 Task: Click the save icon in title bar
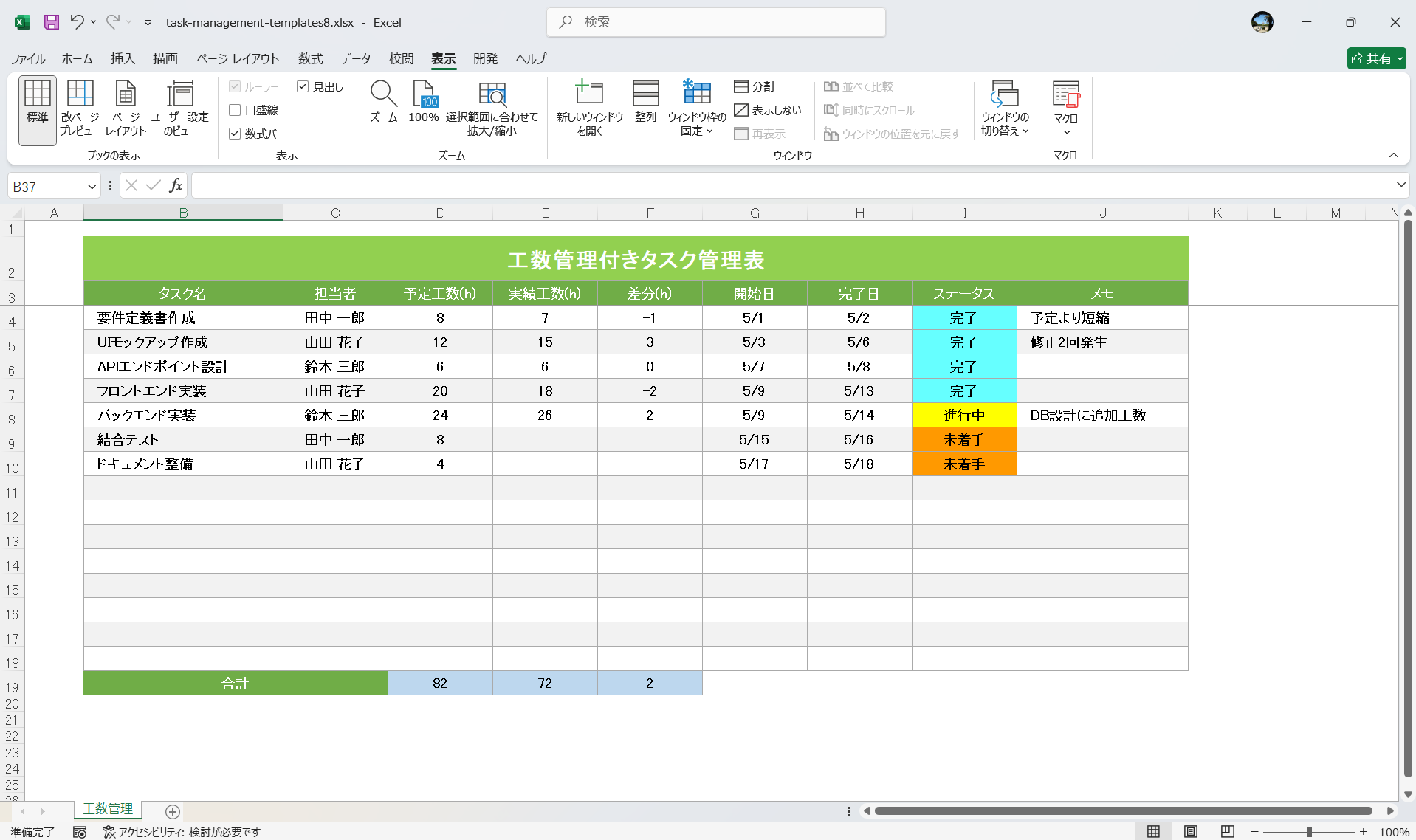coord(52,22)
